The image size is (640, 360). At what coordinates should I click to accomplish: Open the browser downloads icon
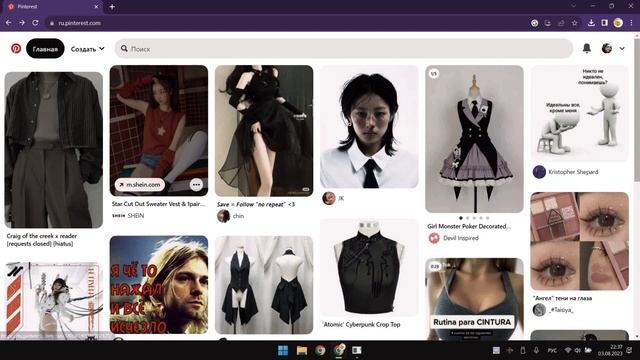[591, 23]
